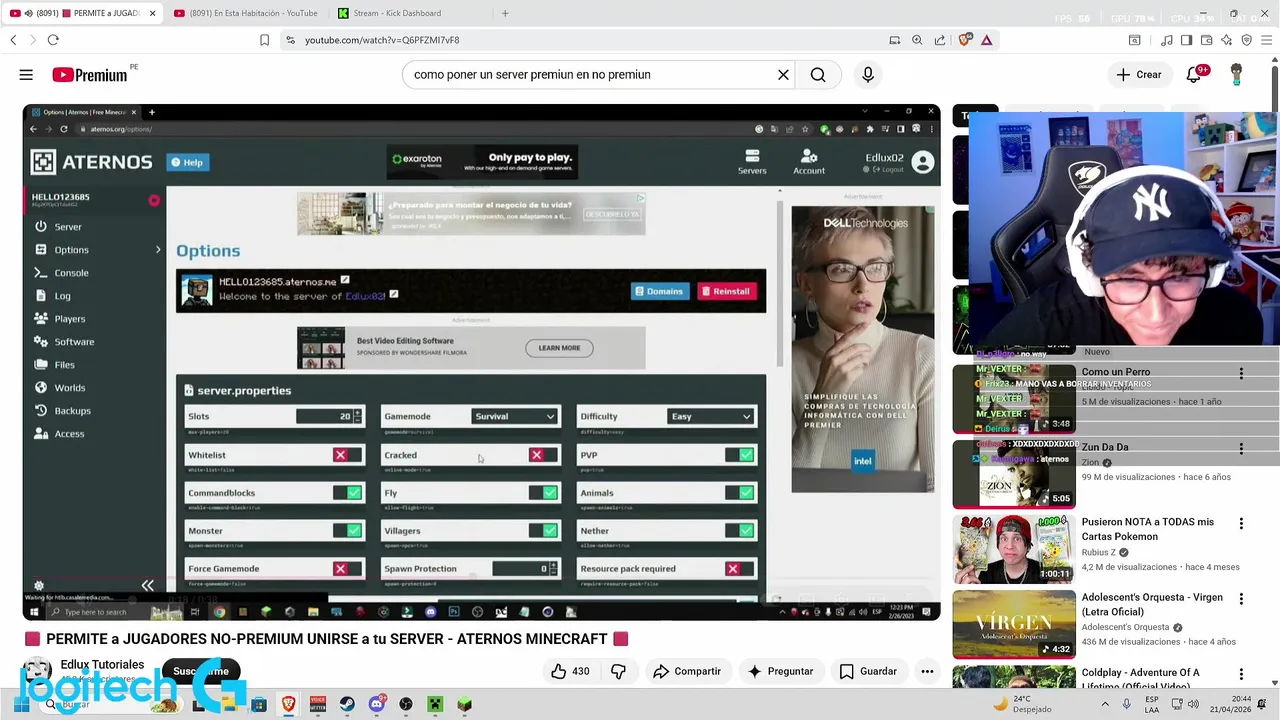Toggle the browser sidebar panel icon
This screenshot has width=1280, height=720.
click(x=1186, y=40)
